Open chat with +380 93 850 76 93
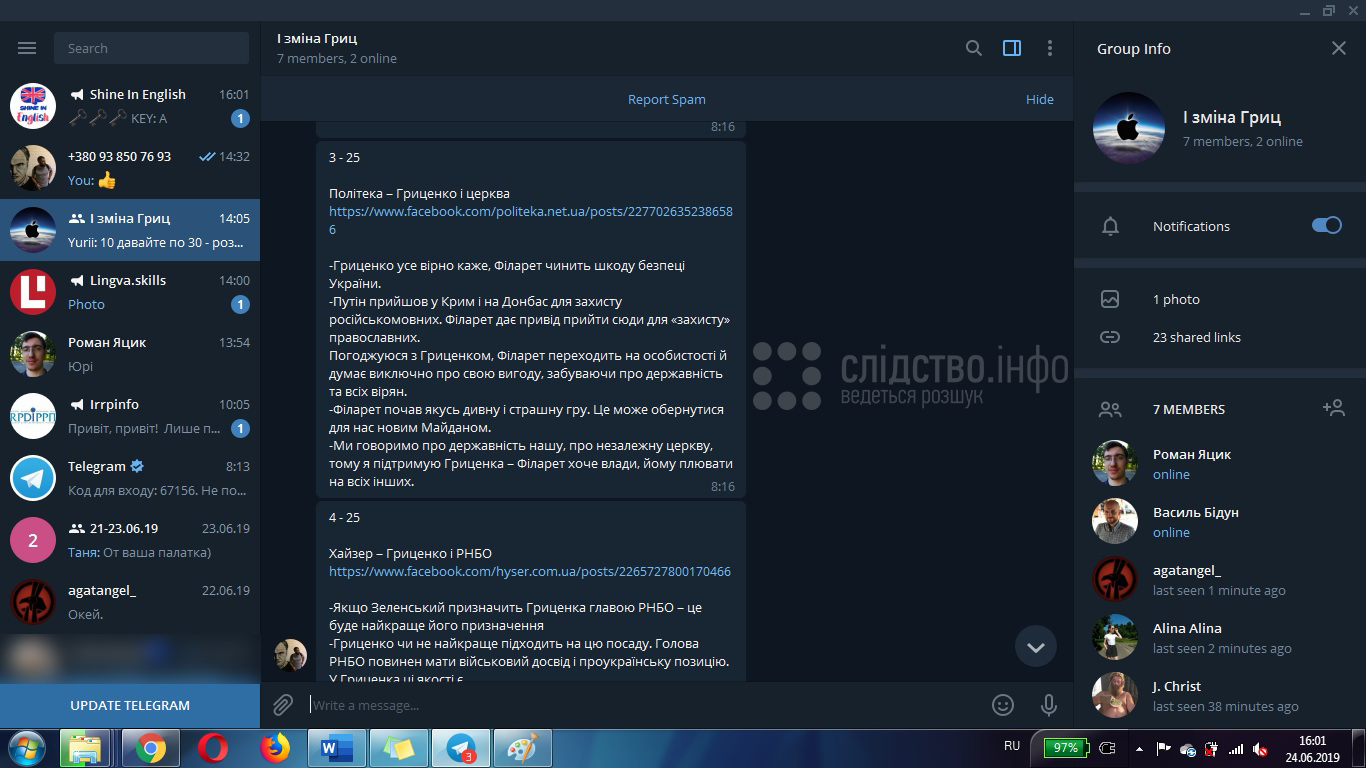This screenshot has height=768, width=1366. (130, 168)
